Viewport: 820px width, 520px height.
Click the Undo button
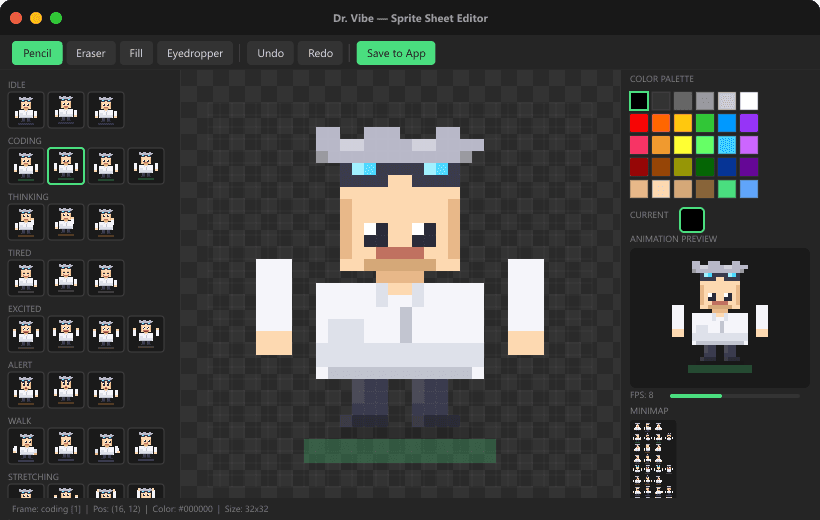tap(270, 53)
